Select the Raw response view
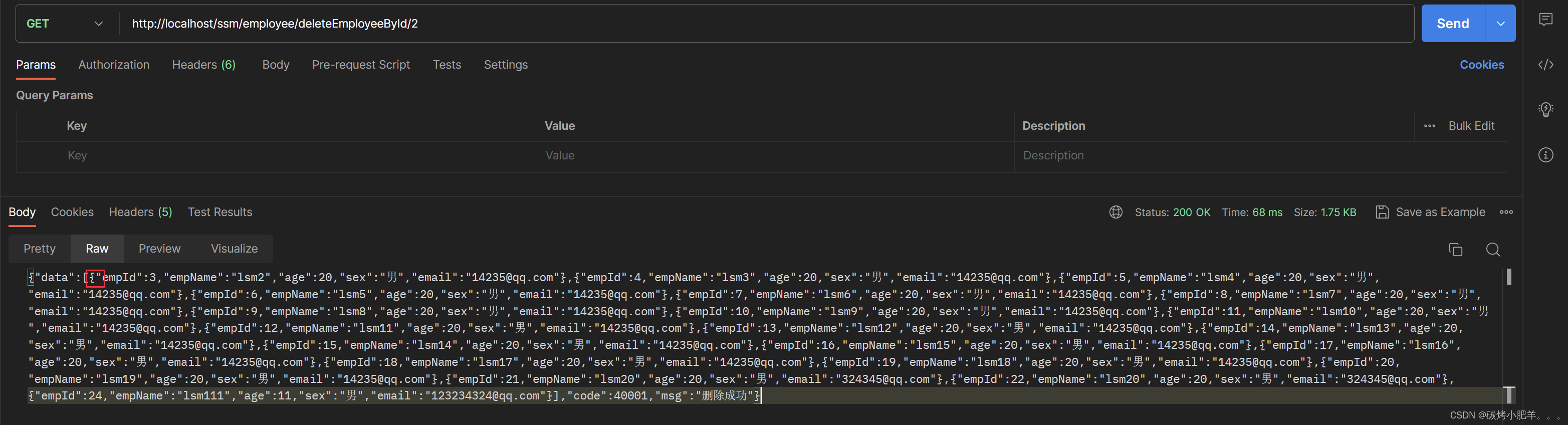The image size is (1568, 425). [x=97, y=249]
